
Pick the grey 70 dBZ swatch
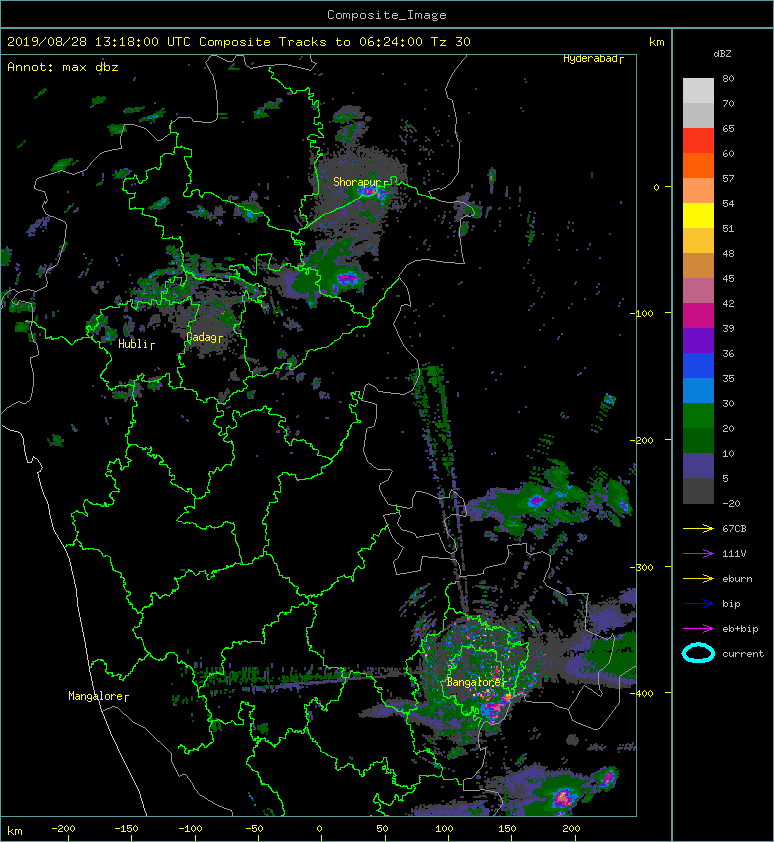point(698,115)
